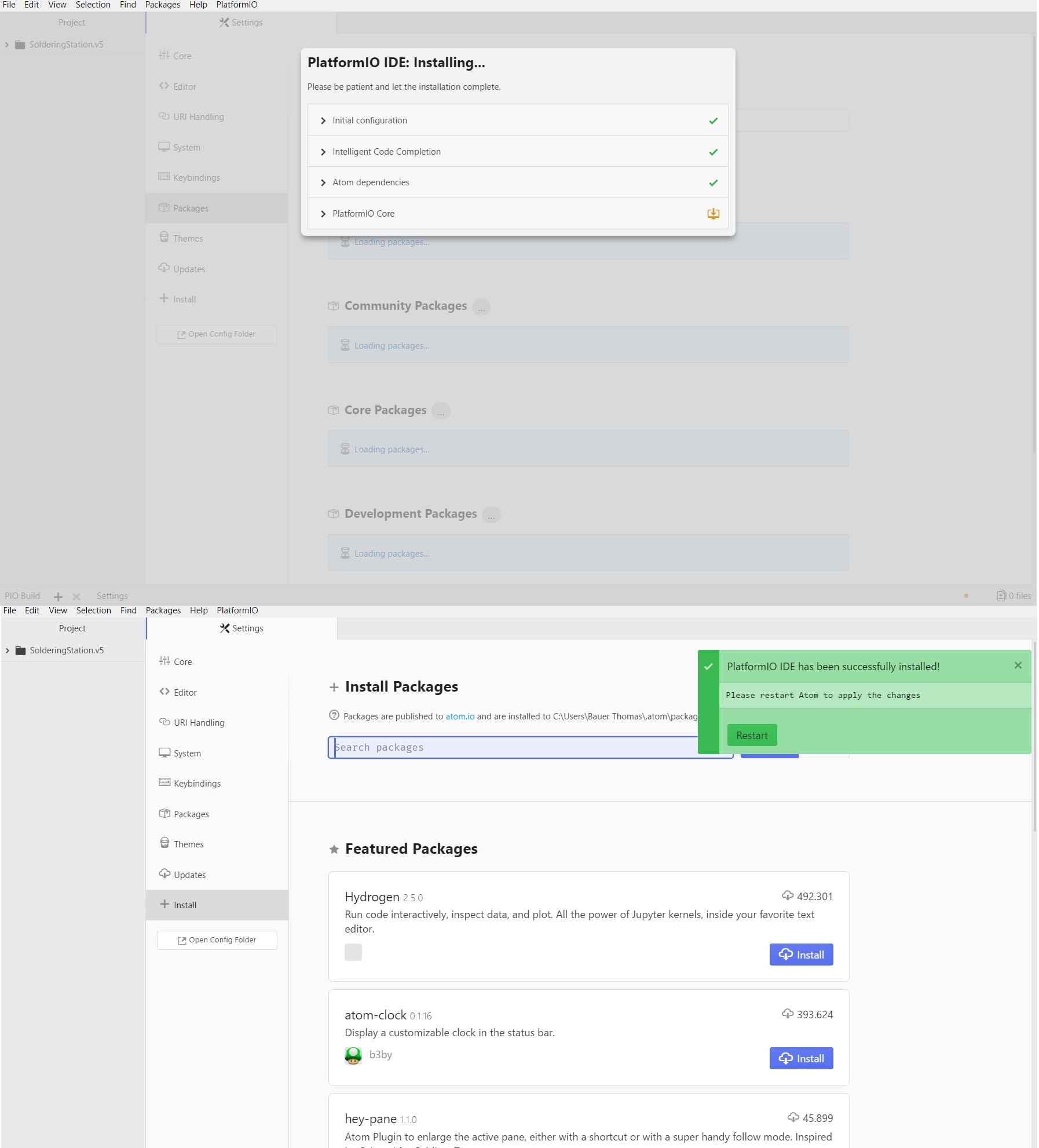Viewport: 1039px width, 1148px height.
Task: Open Selection menu in lower window
Action: click(x=93, y=610)
